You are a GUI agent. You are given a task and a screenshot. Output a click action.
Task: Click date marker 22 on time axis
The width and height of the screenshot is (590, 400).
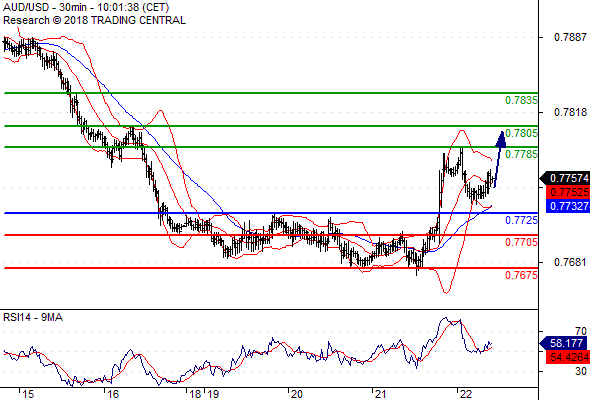(x=465, y=394)
